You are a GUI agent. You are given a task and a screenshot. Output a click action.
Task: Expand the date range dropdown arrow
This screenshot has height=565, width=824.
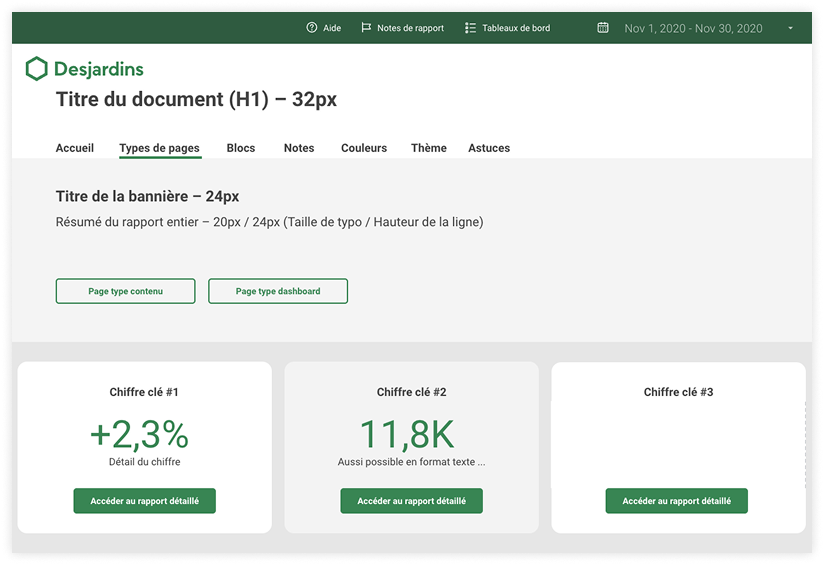point(790,28)
